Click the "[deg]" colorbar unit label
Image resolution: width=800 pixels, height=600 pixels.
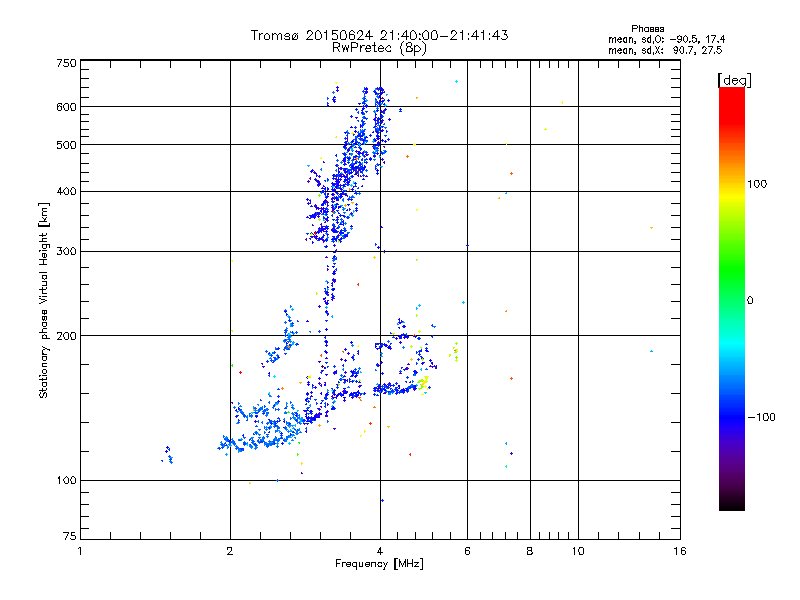click(x=734, y=80)
